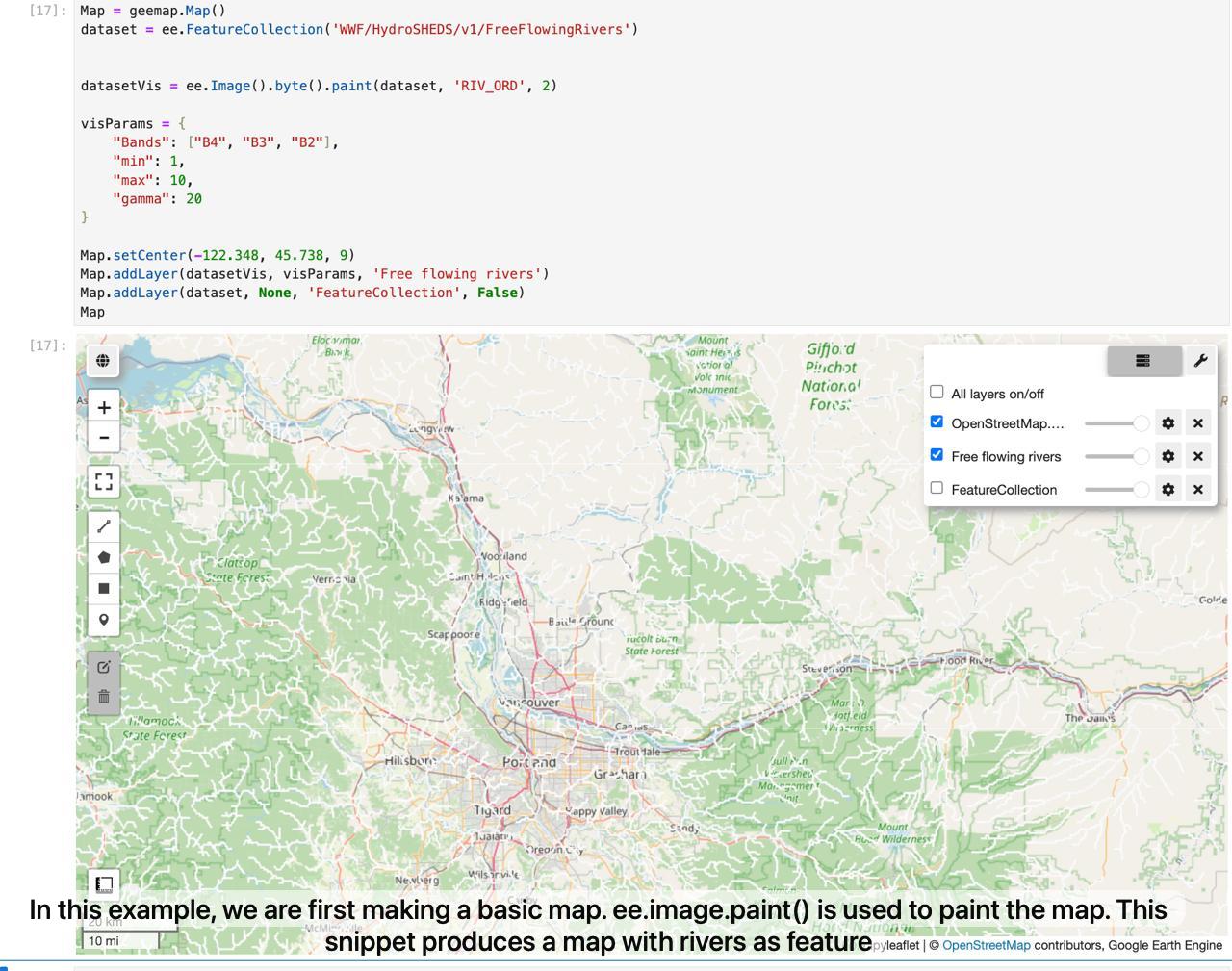Enable the FeatureCollection layer checkbox

click(937, 488)
